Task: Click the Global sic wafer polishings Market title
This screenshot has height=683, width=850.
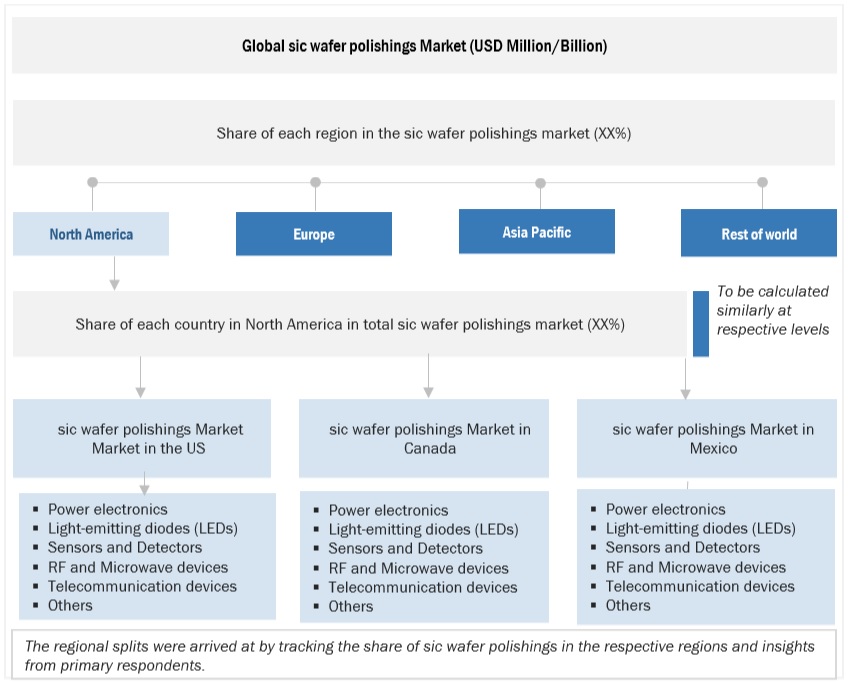Action: [424, 46]
